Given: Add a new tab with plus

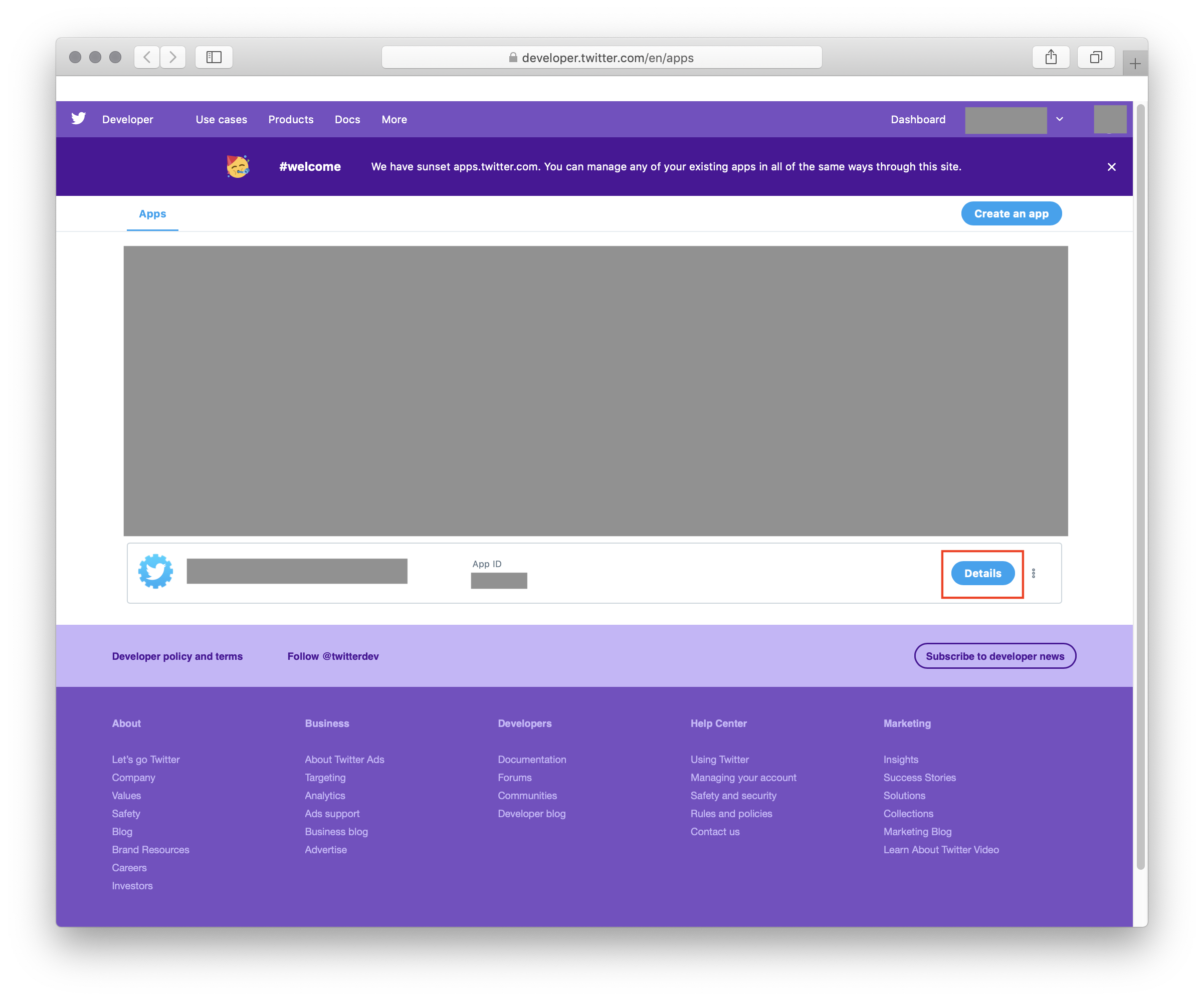Looking at the screenshot, I should [1135, 63].
